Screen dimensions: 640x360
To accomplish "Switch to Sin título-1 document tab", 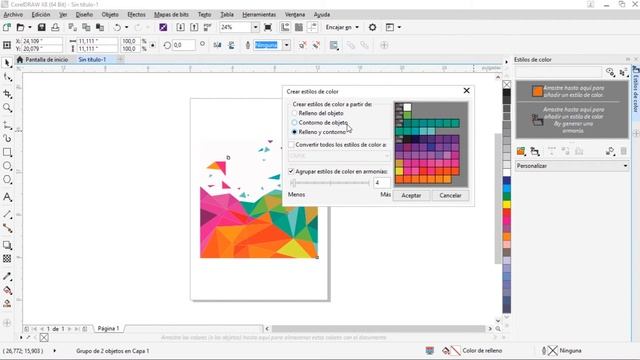I will pyautogui.click(x=92, y=60).
